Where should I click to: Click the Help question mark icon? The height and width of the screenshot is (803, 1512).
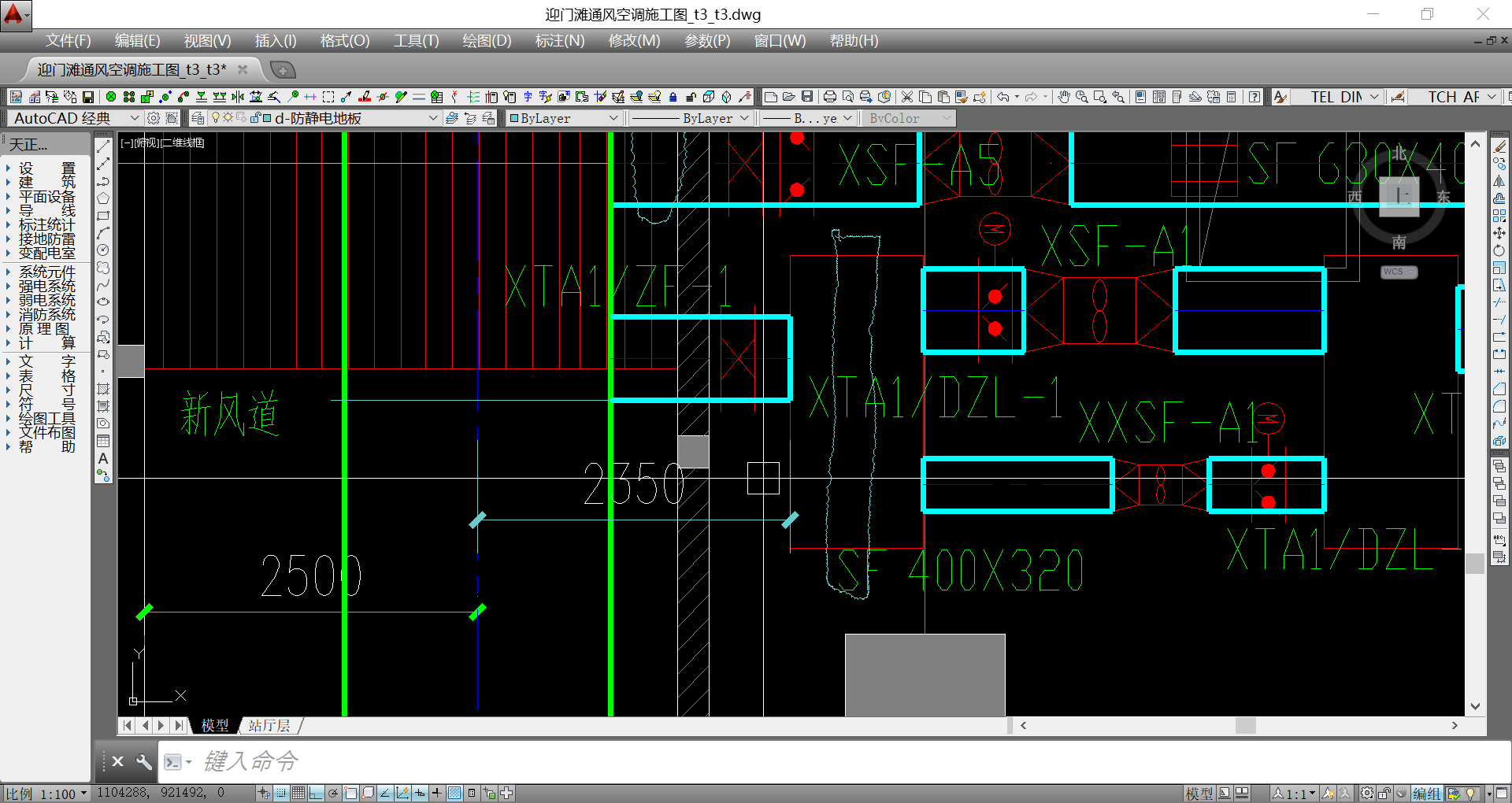pyautogui.click(x=1254, y=97)
